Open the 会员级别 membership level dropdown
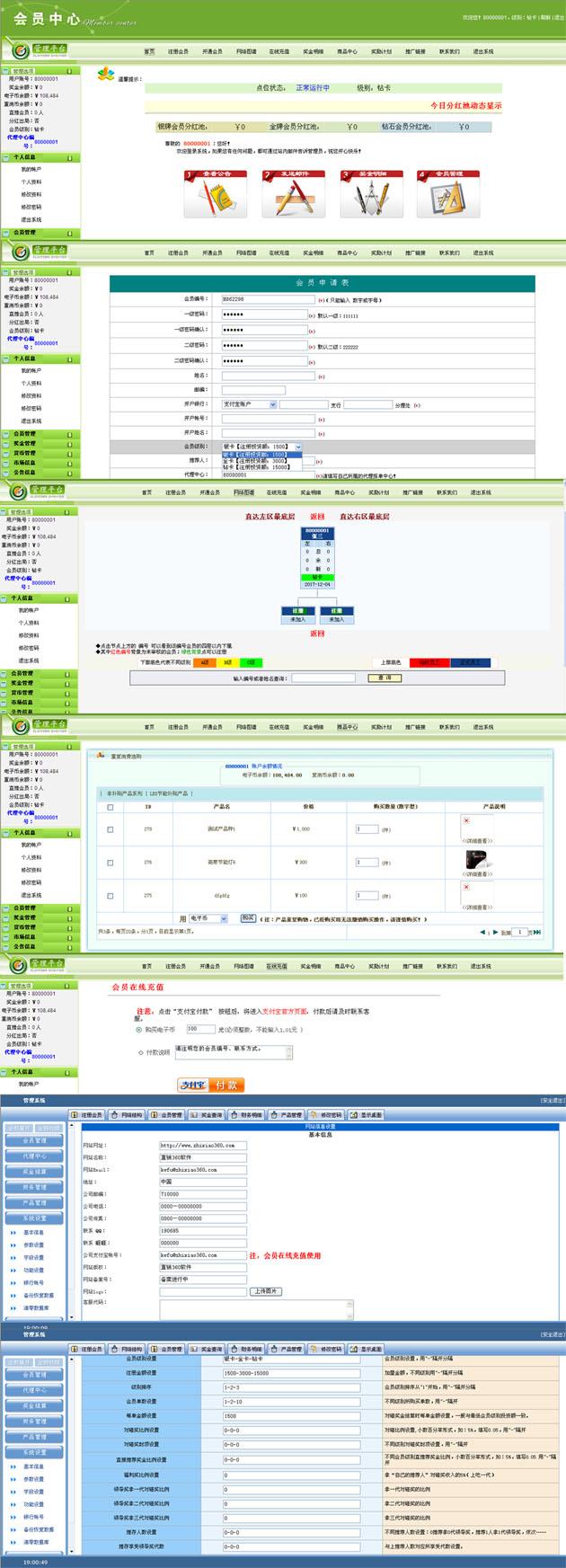The width and height of the screenshot is (566, 1568). tap(261, 447)
